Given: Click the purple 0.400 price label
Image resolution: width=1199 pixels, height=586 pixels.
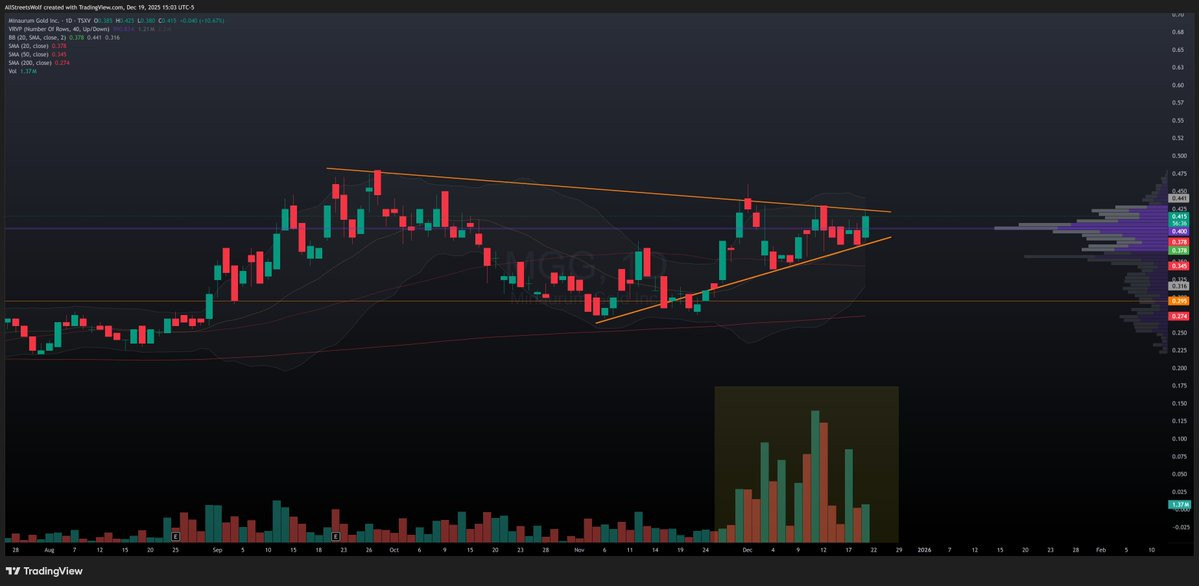Looking at the screenshot, I should [x=1178, y=231].
